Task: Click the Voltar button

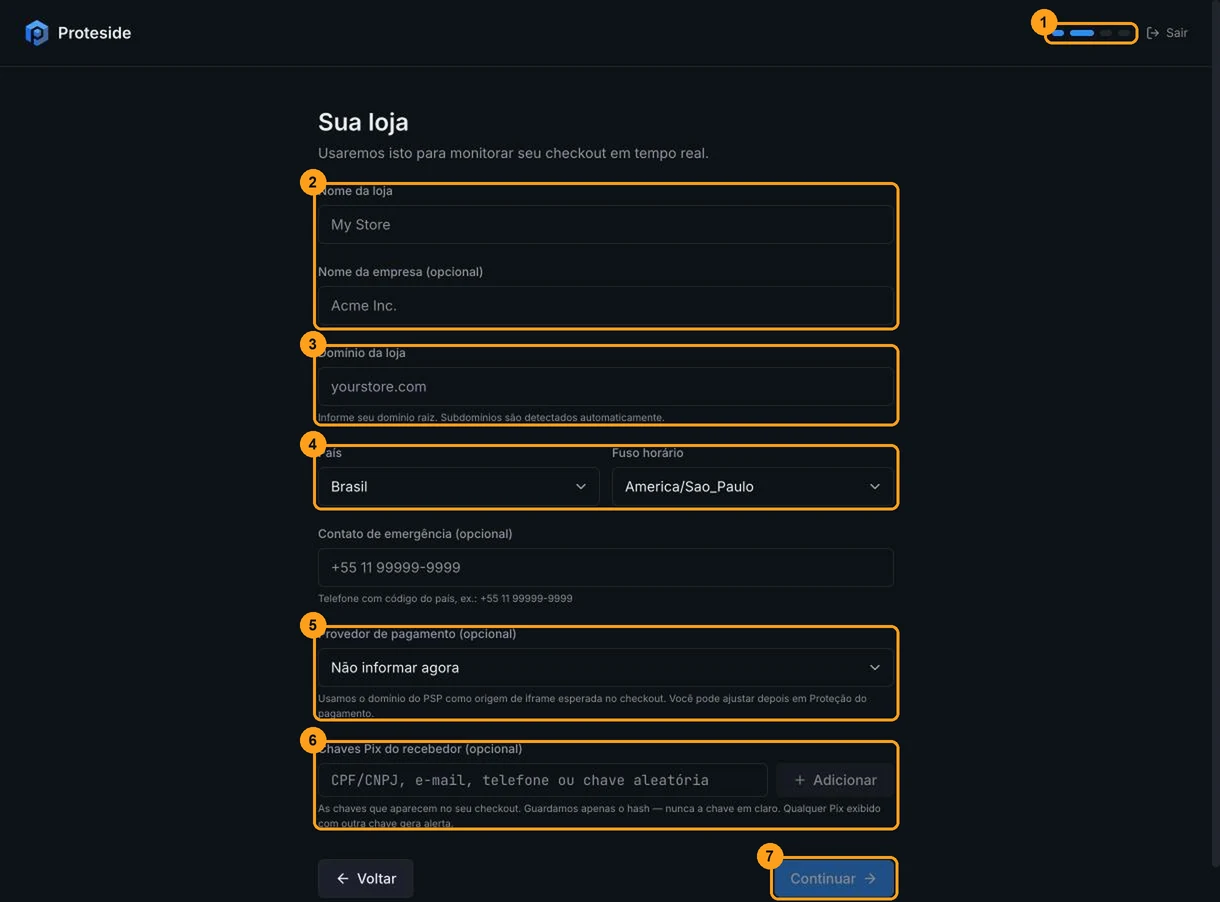Action: click(366, 879)
